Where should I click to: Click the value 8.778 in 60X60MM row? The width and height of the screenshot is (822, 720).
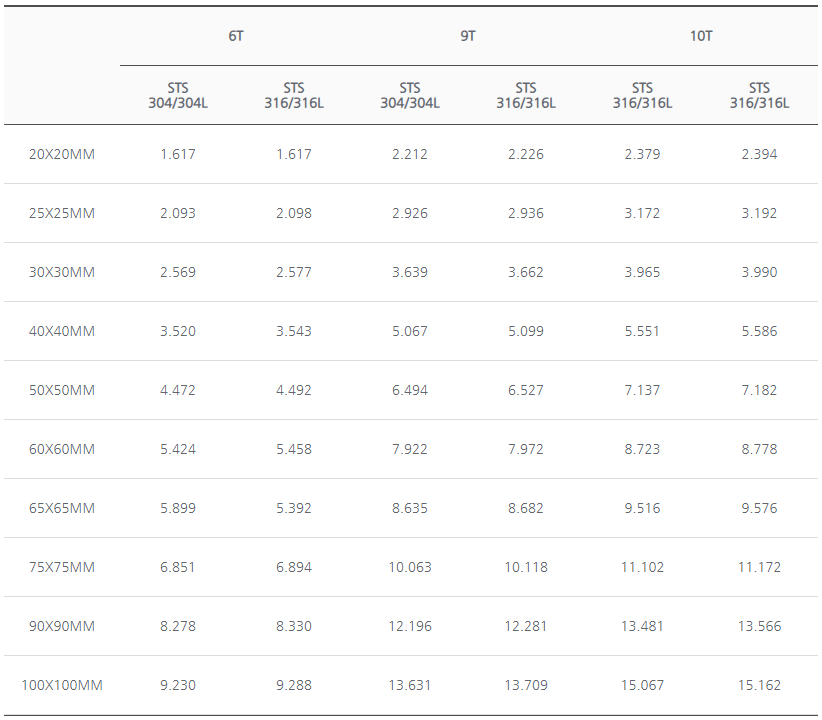pos(759,449)
